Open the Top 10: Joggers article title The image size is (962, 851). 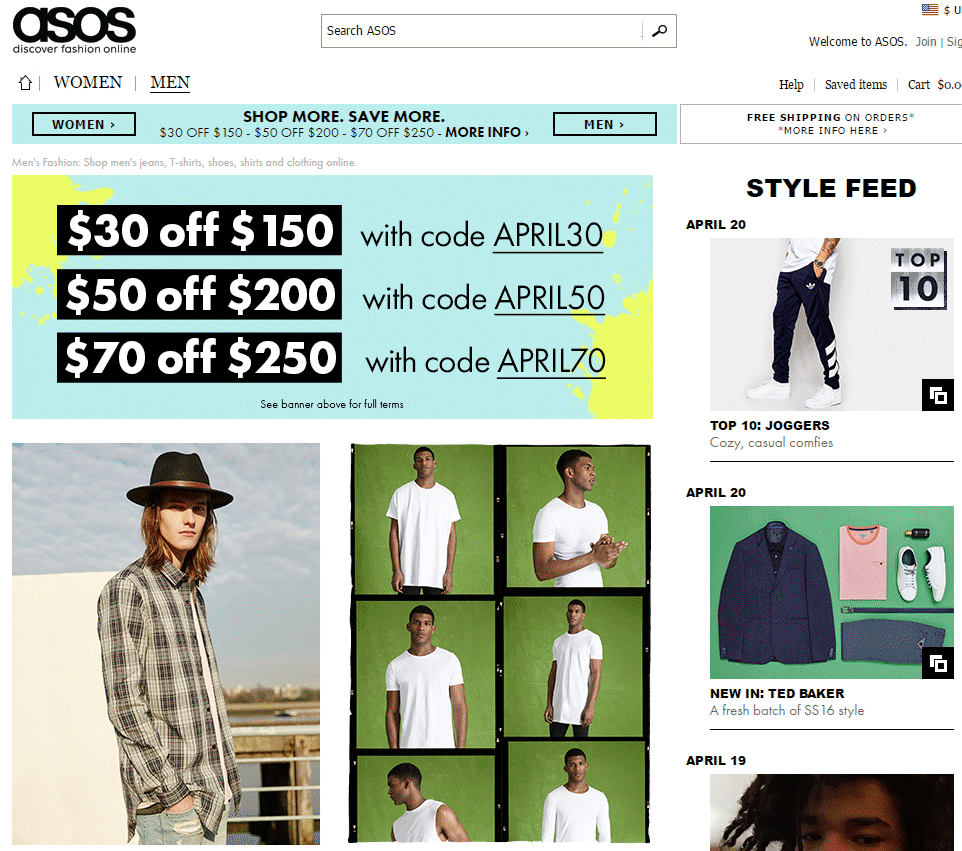tap(769, 425)
